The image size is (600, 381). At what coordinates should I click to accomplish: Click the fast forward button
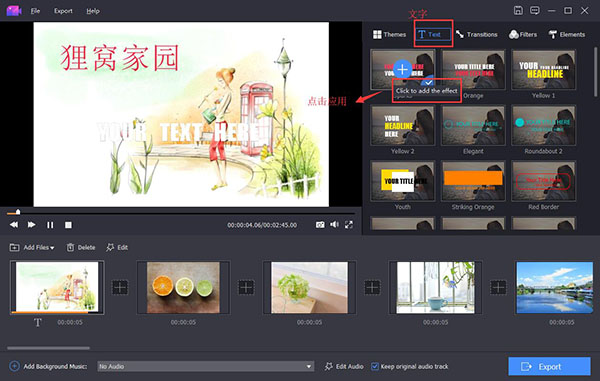pyautogui.click(x=32, y=225)
